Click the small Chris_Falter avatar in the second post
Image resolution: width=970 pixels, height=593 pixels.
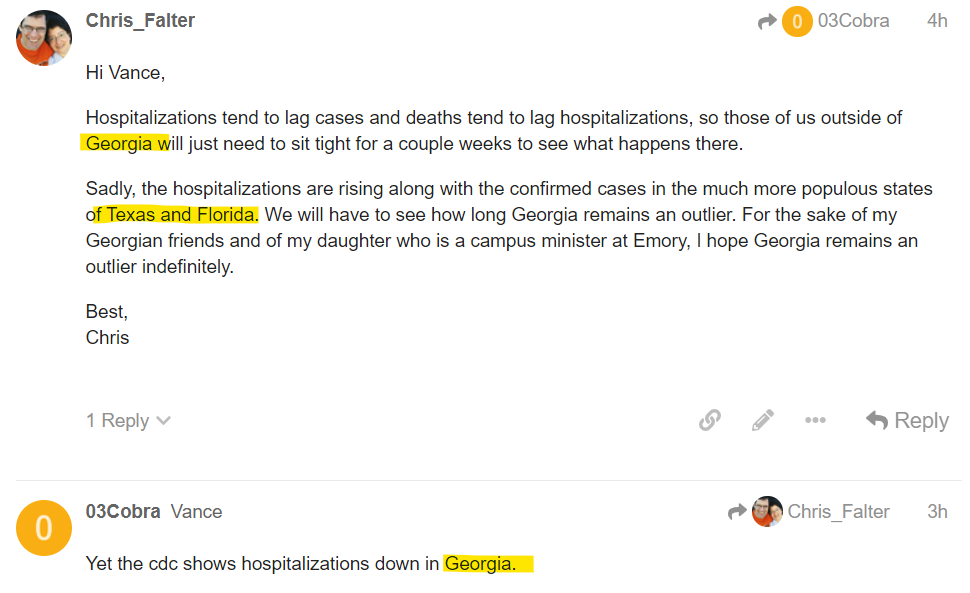click(767, 511)
